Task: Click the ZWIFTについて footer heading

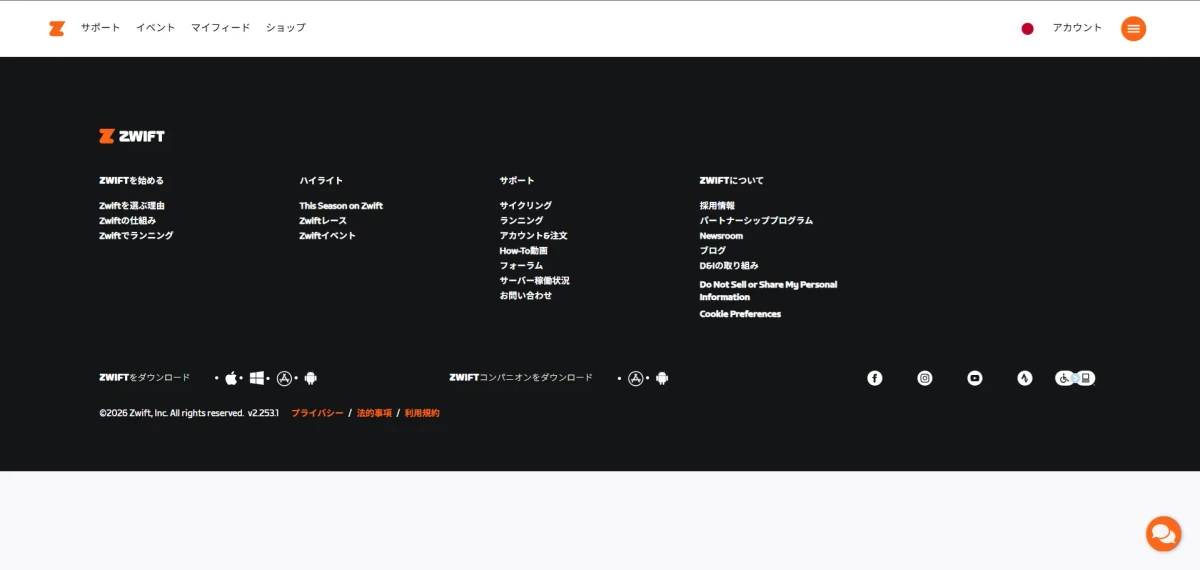Action: point(732,181)
